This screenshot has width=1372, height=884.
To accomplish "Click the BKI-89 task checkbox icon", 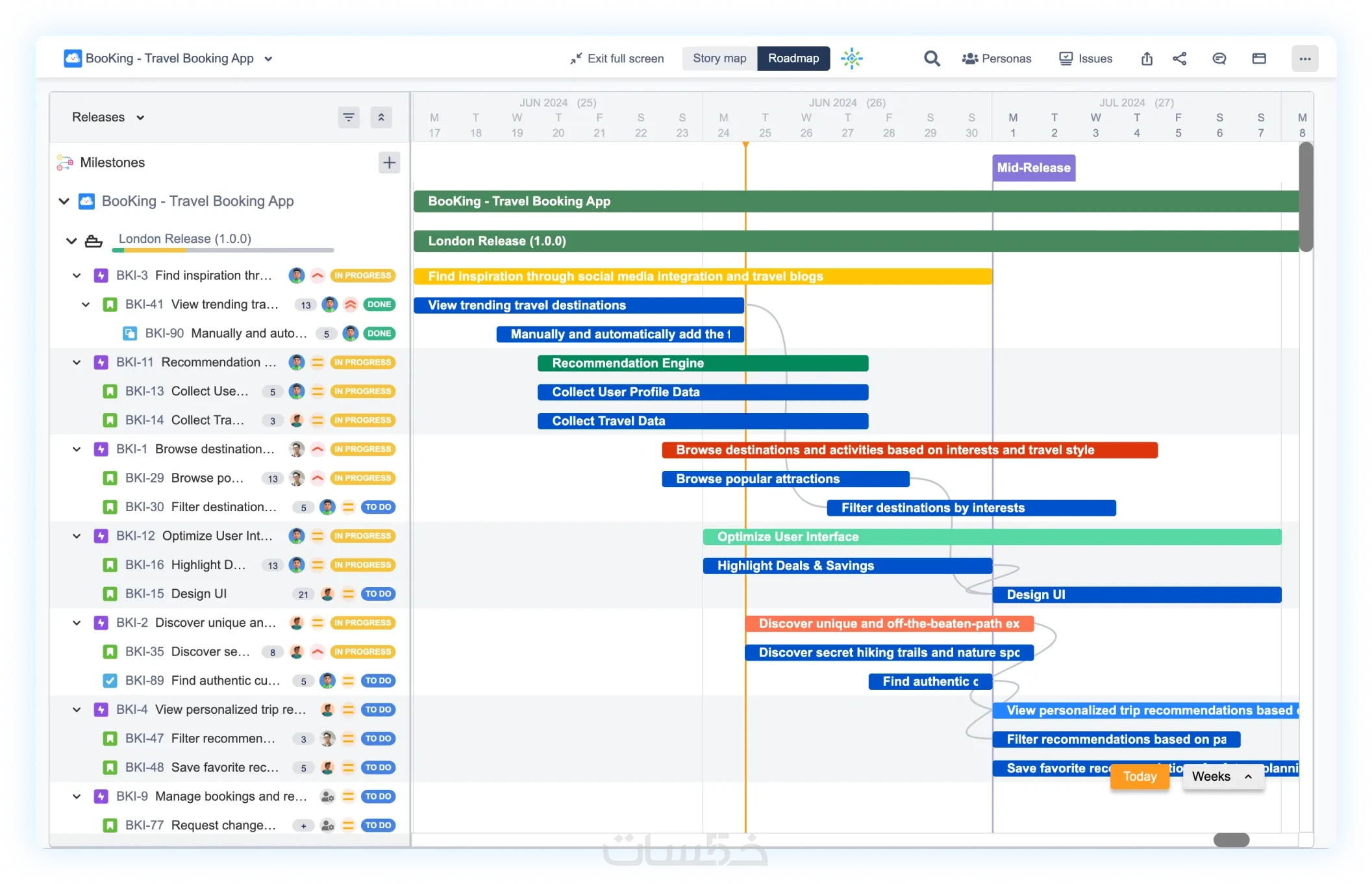I will coord(110,681).
